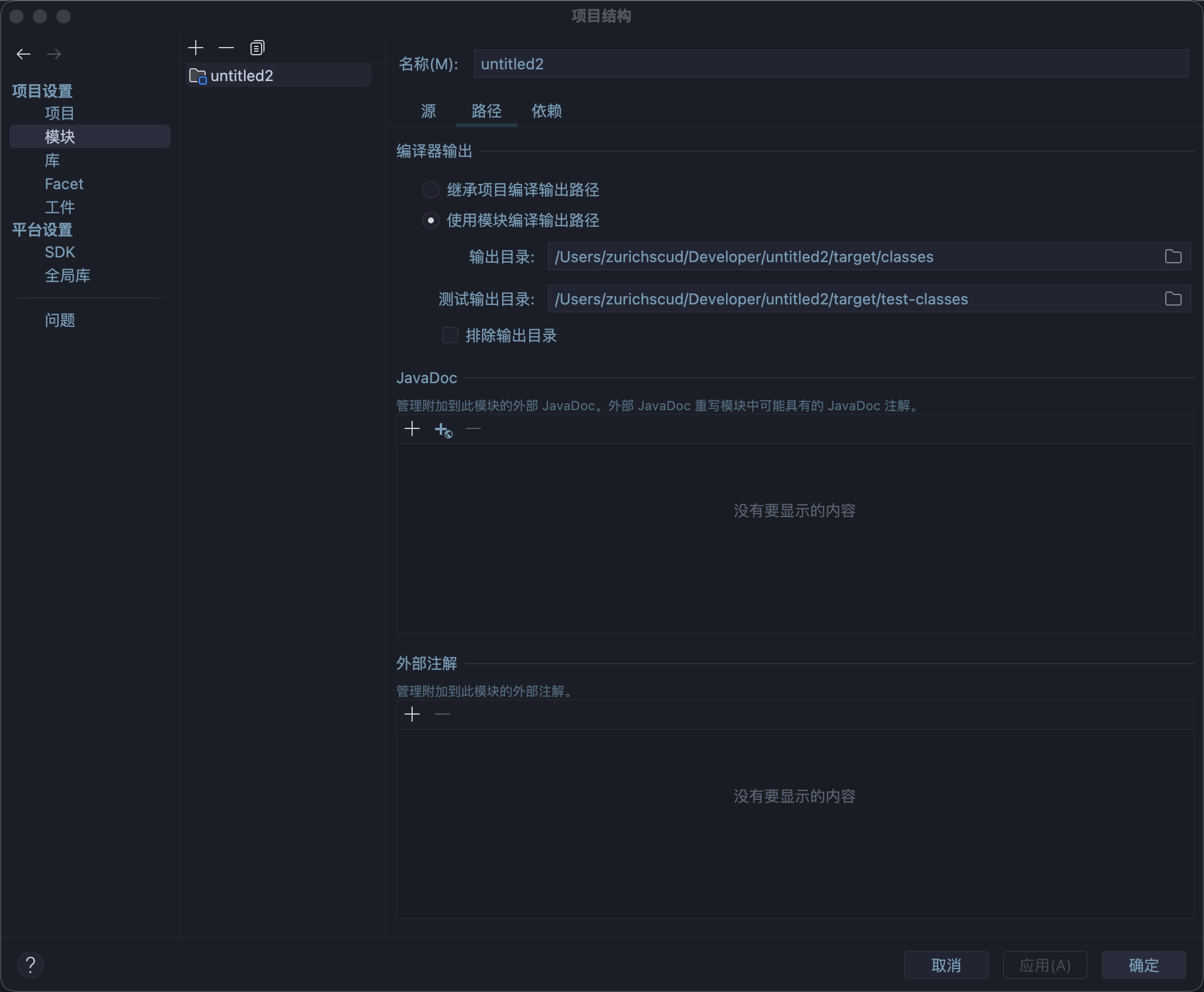Screen dimensions: 1204x992
Task: Select 使用模块编译输出路径 radio button
Action: point(431,220)
